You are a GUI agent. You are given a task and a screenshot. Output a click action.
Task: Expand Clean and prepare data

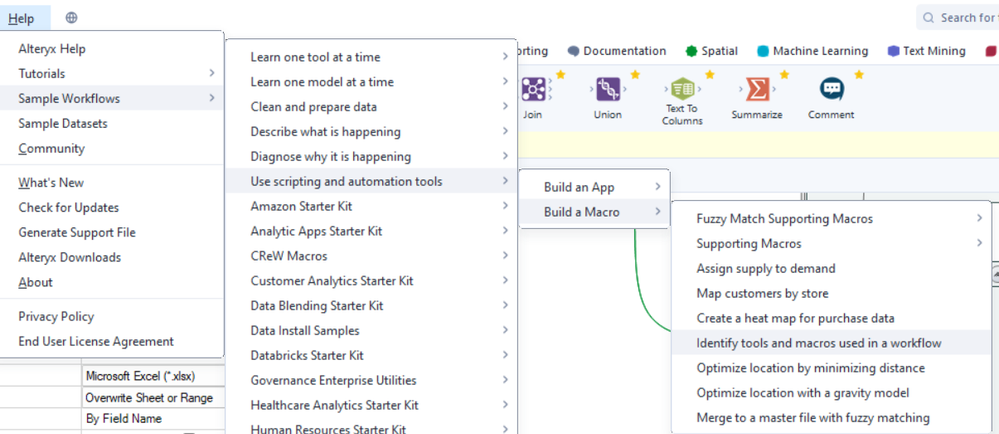[371, 106]
